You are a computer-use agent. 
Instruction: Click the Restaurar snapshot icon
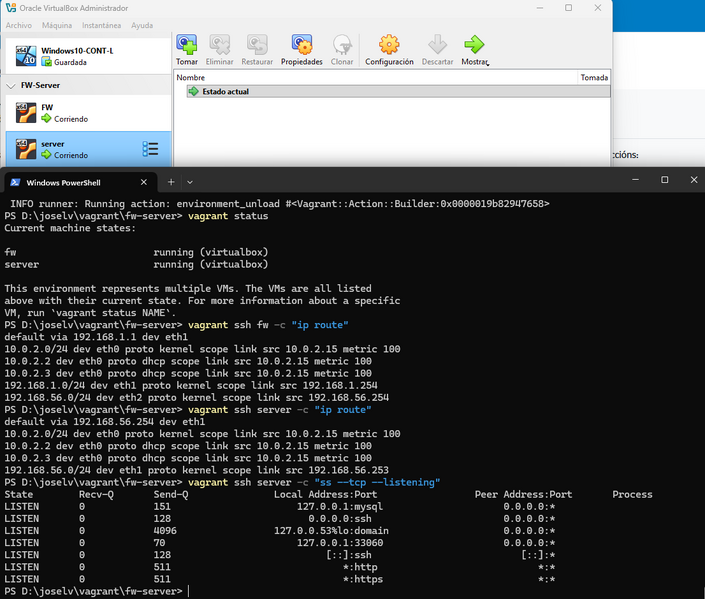[257, 45]
